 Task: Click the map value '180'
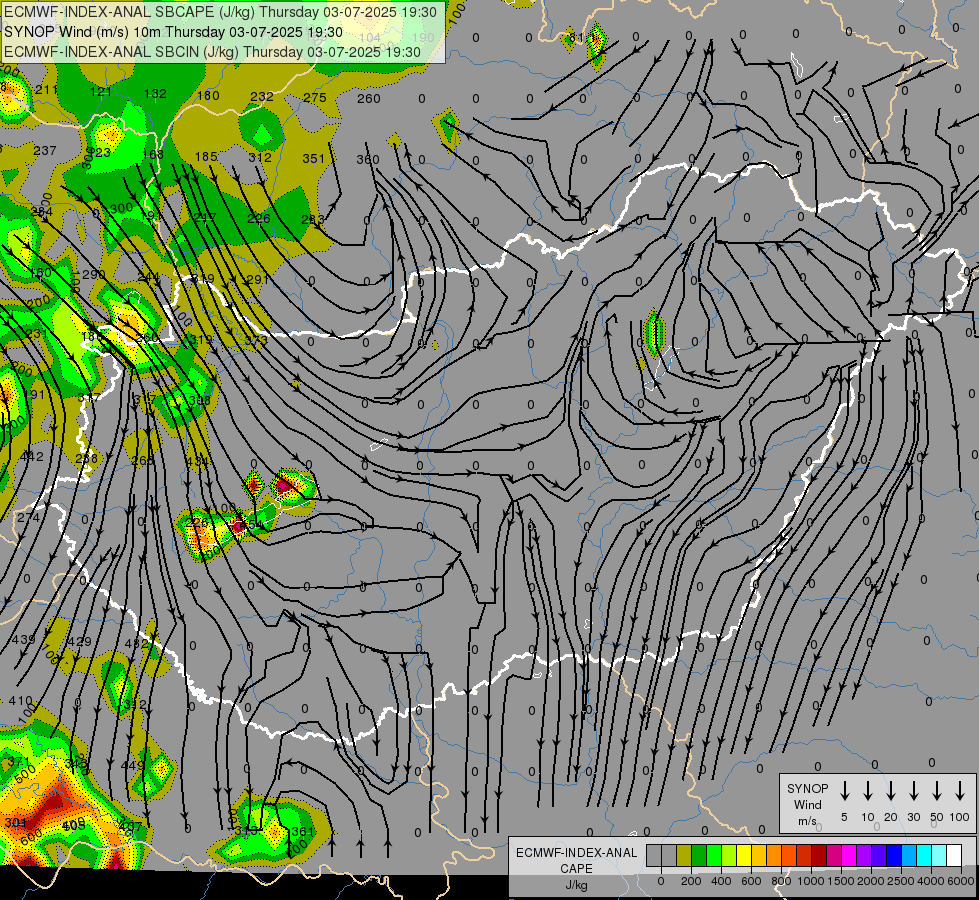pos(208,96)
